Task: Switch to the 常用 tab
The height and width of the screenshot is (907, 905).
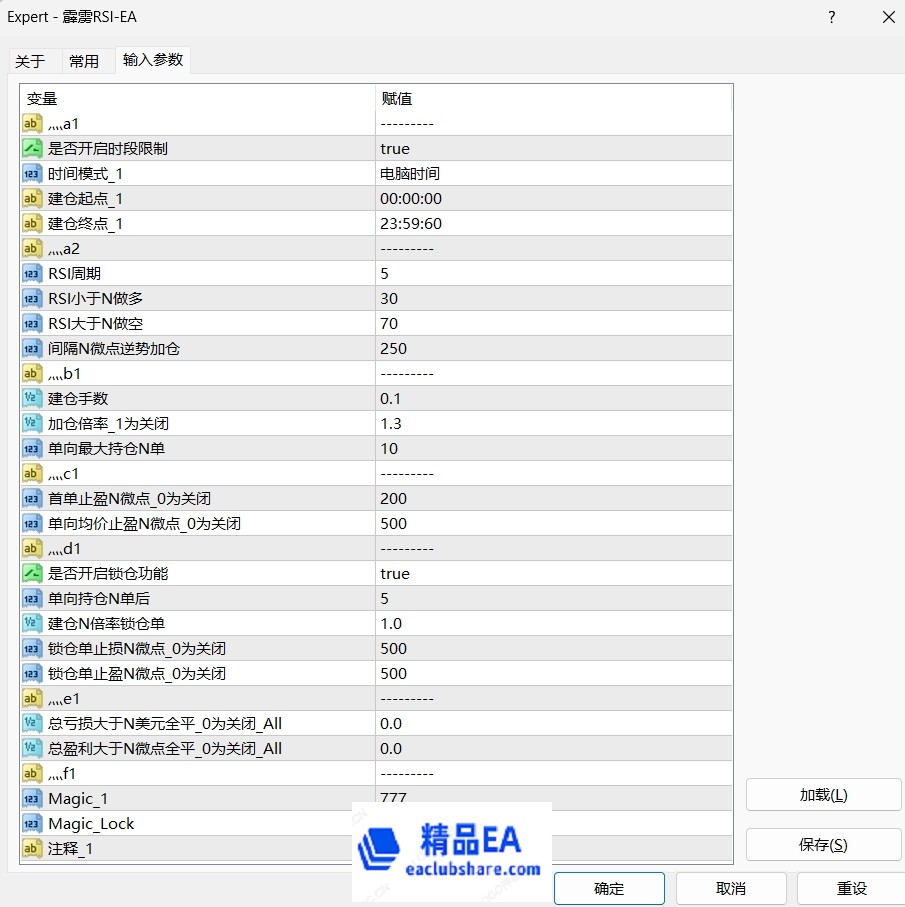Action: pyautogui.click(x=84, y=61)
